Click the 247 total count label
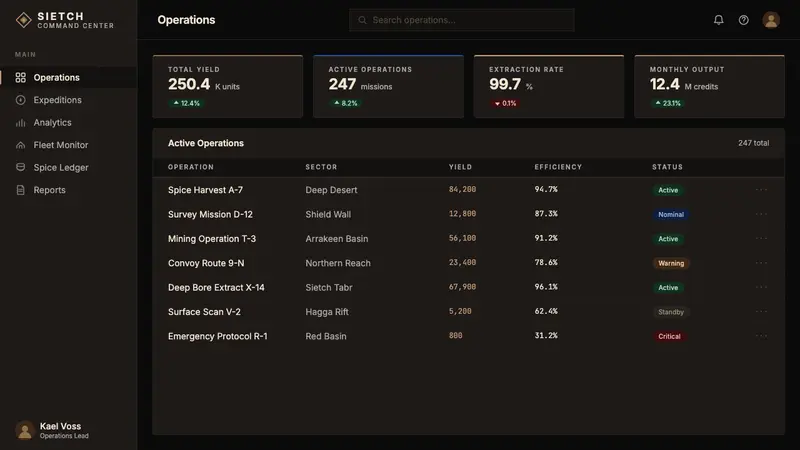Viewport: 800px width, 450px height. click(754, 143)
